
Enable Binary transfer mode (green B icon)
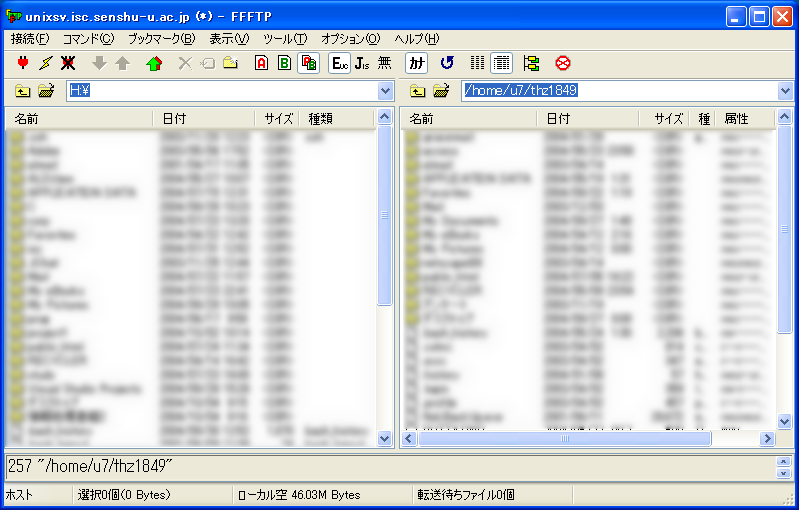coord(284,63)
